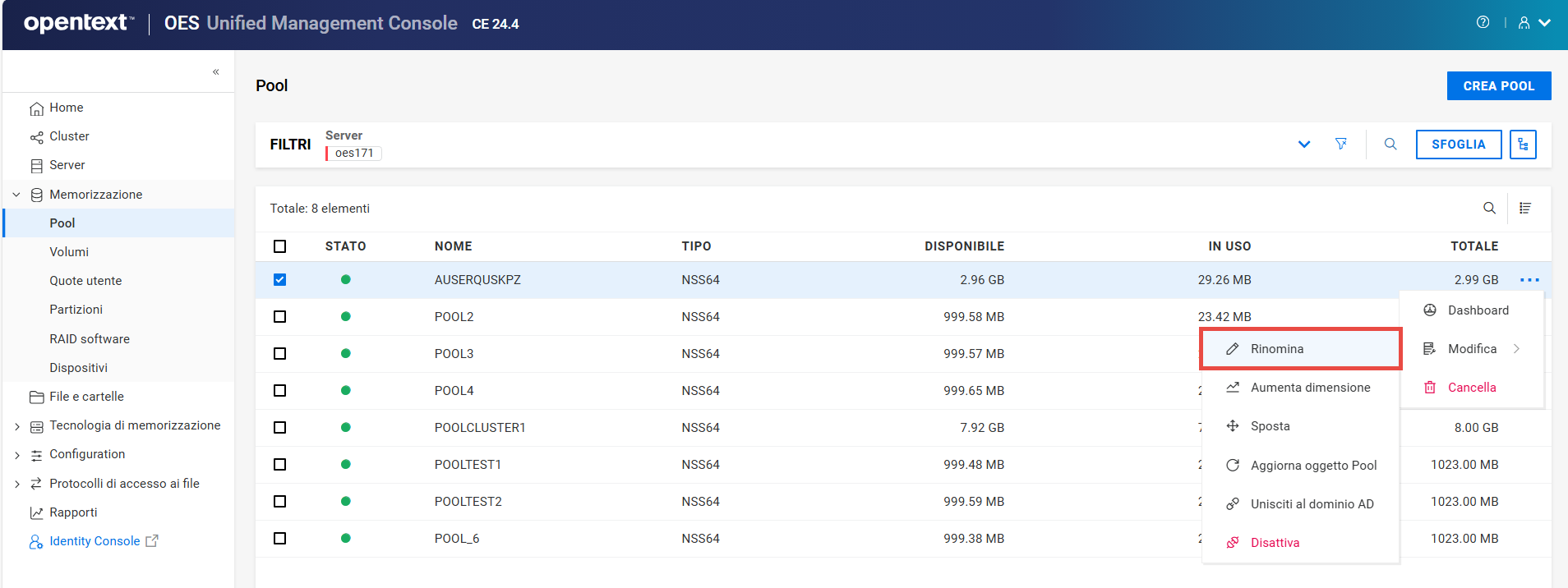Click the search icon in filter bar

pos(1390,145)
